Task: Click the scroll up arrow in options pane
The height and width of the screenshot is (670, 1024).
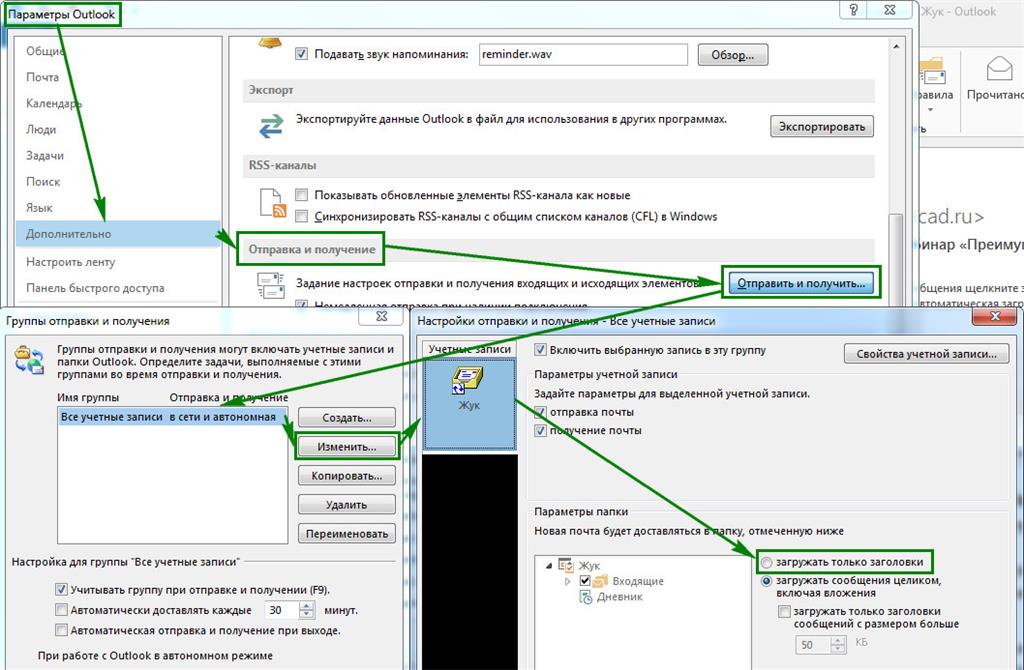Action: pyautogui.click(x=896, y=46)
